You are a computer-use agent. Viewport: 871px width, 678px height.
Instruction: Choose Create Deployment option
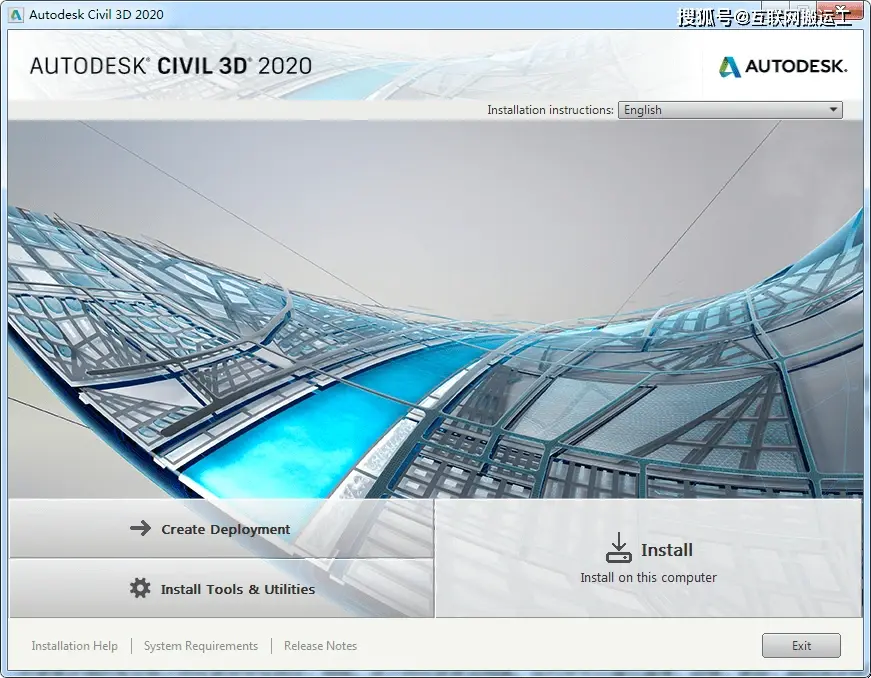point(221,528)
